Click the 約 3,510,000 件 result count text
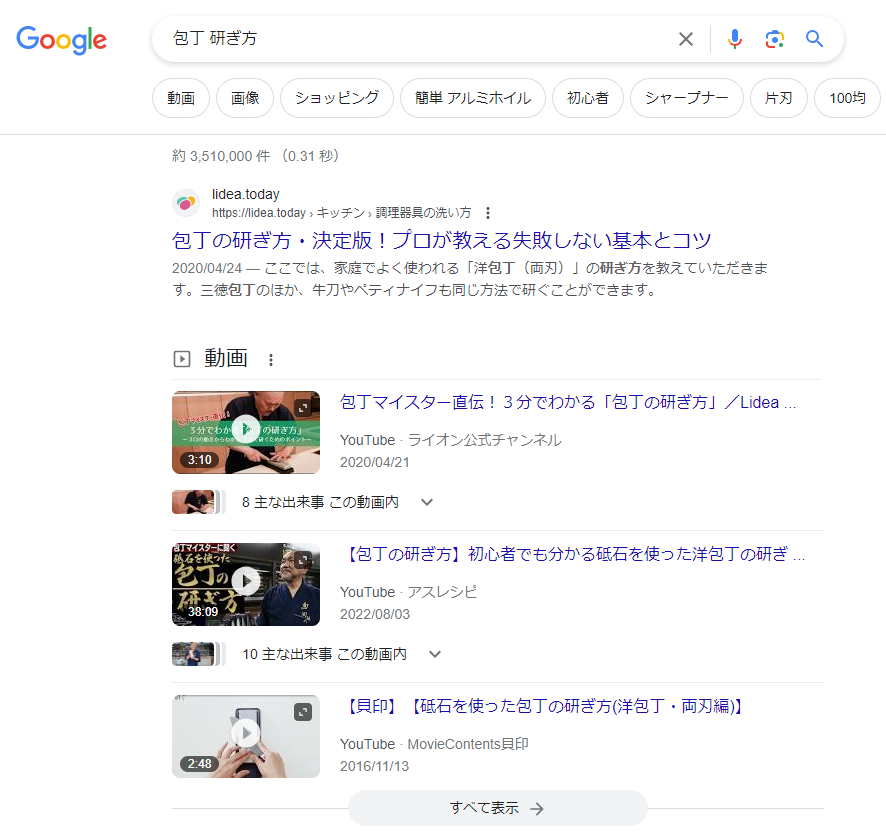The image size is (886, 836). [x=221, y=156]
